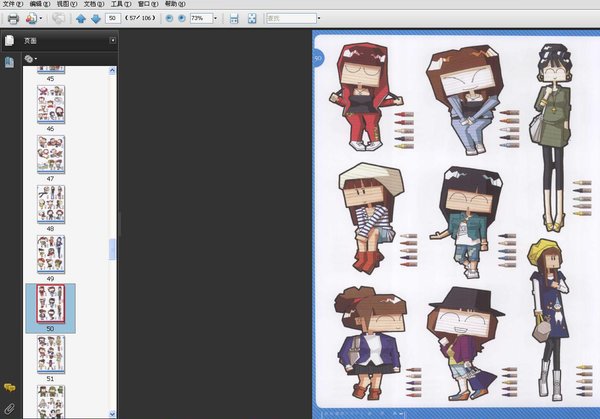Go to previous page with up arrow
Viewport: 600px width, 419px height.
[x=82, y=18]
